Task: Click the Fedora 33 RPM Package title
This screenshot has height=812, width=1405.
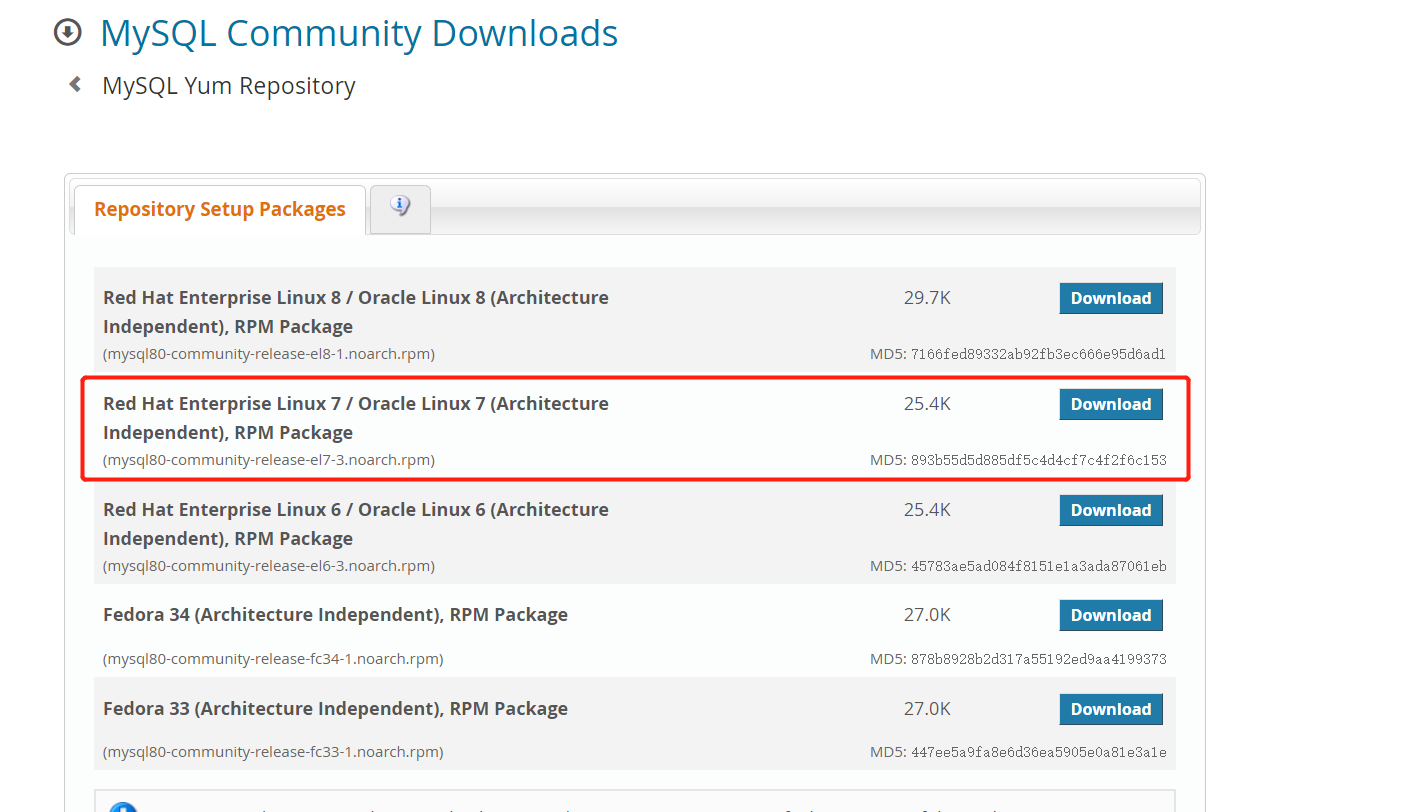Action: [x=335, y=709]
